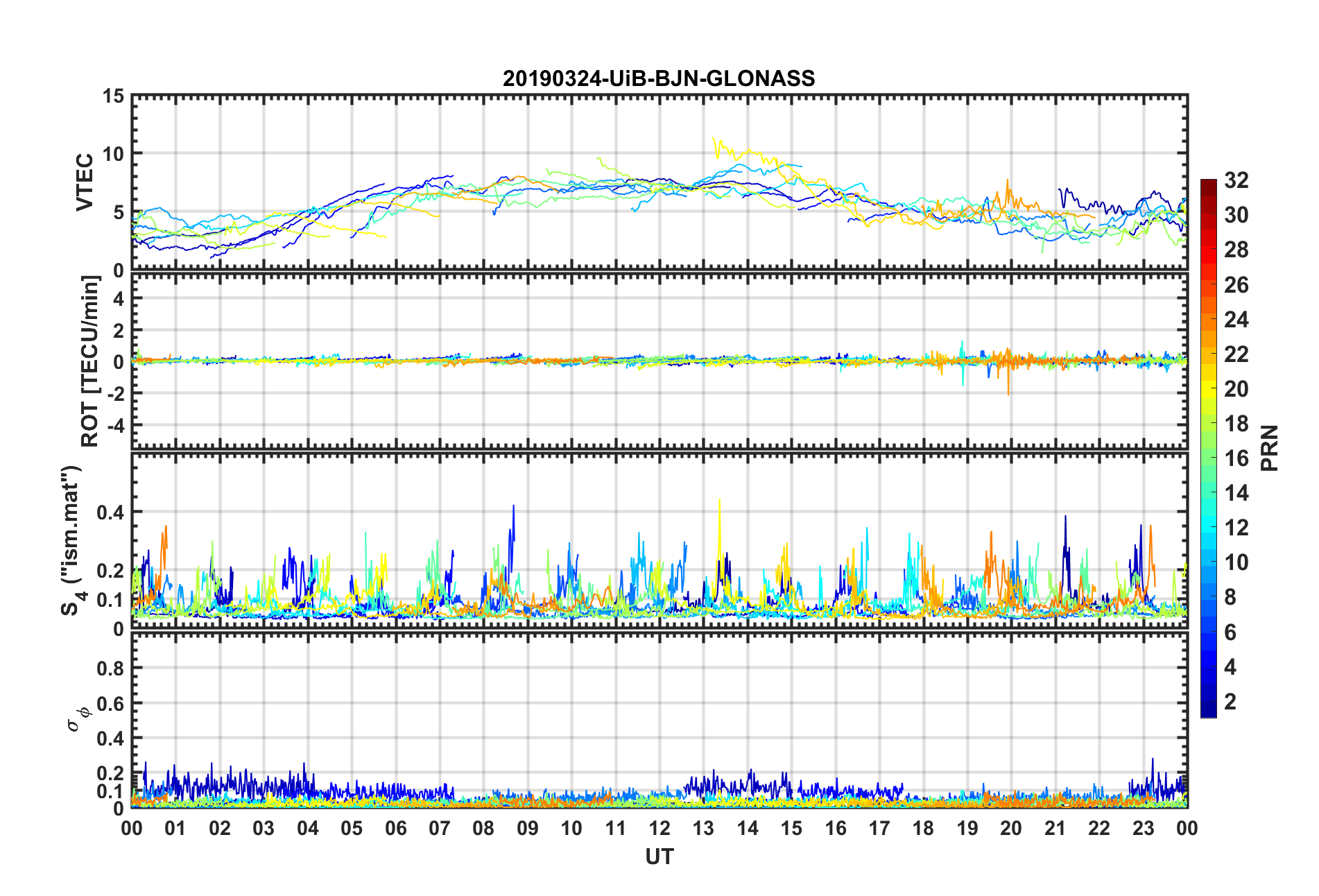The image size is (1319, 896).
Task: Click x-axis tick label 07
Action: click(440, 828)
